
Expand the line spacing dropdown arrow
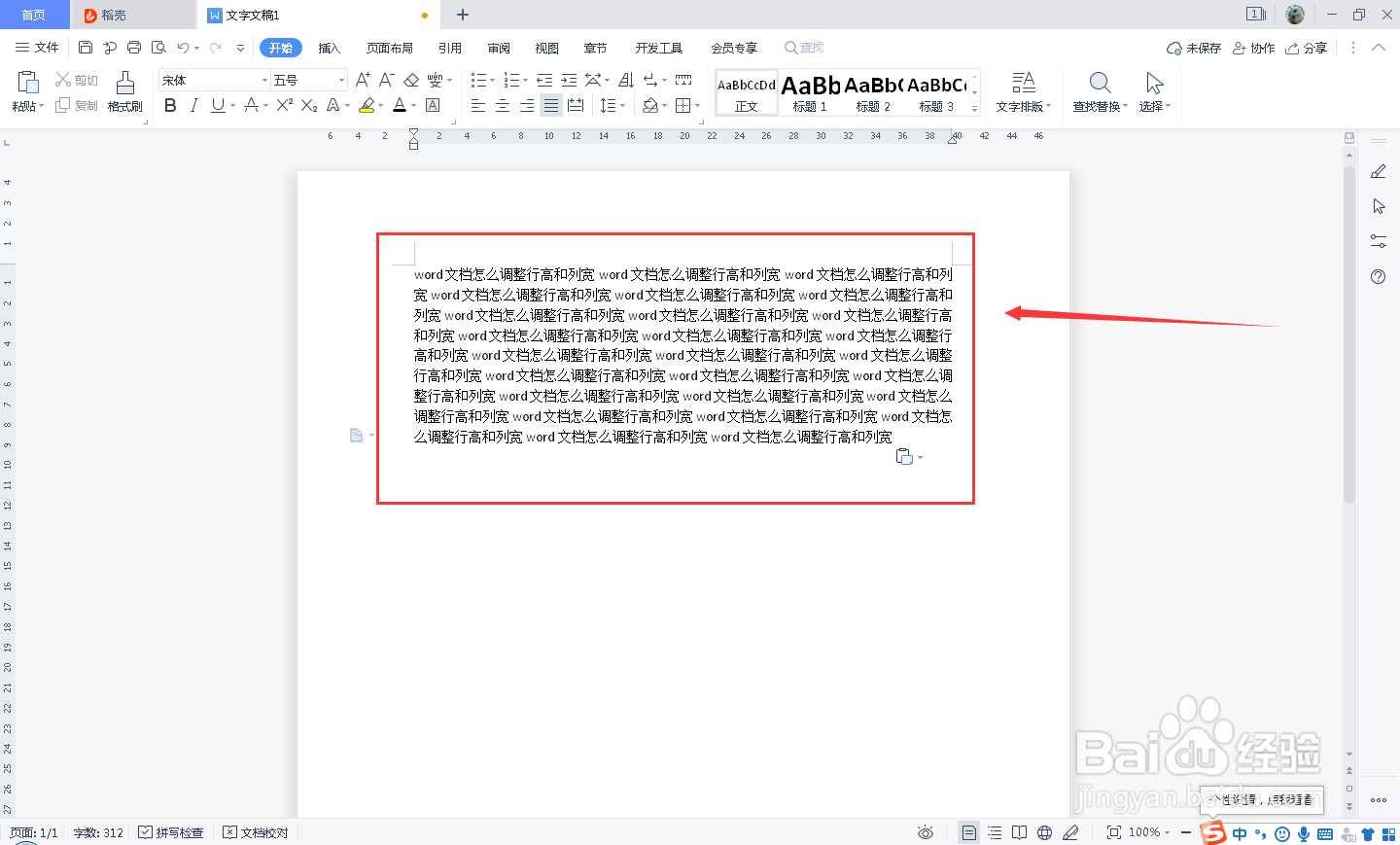click(x=622, y=106)
